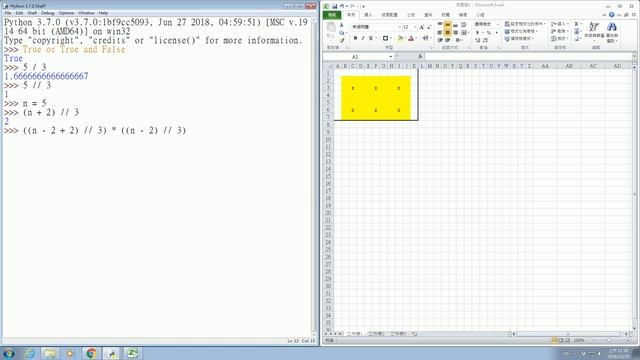Screen dimensions: 640x360
Task: Adjust the Excel zoom slider handle
Action: click(x=609, y=340)
